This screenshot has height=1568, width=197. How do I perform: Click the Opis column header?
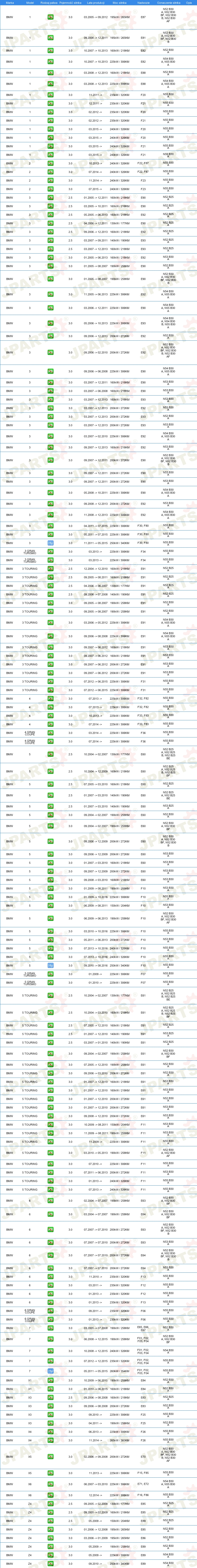tap(189, 3)
